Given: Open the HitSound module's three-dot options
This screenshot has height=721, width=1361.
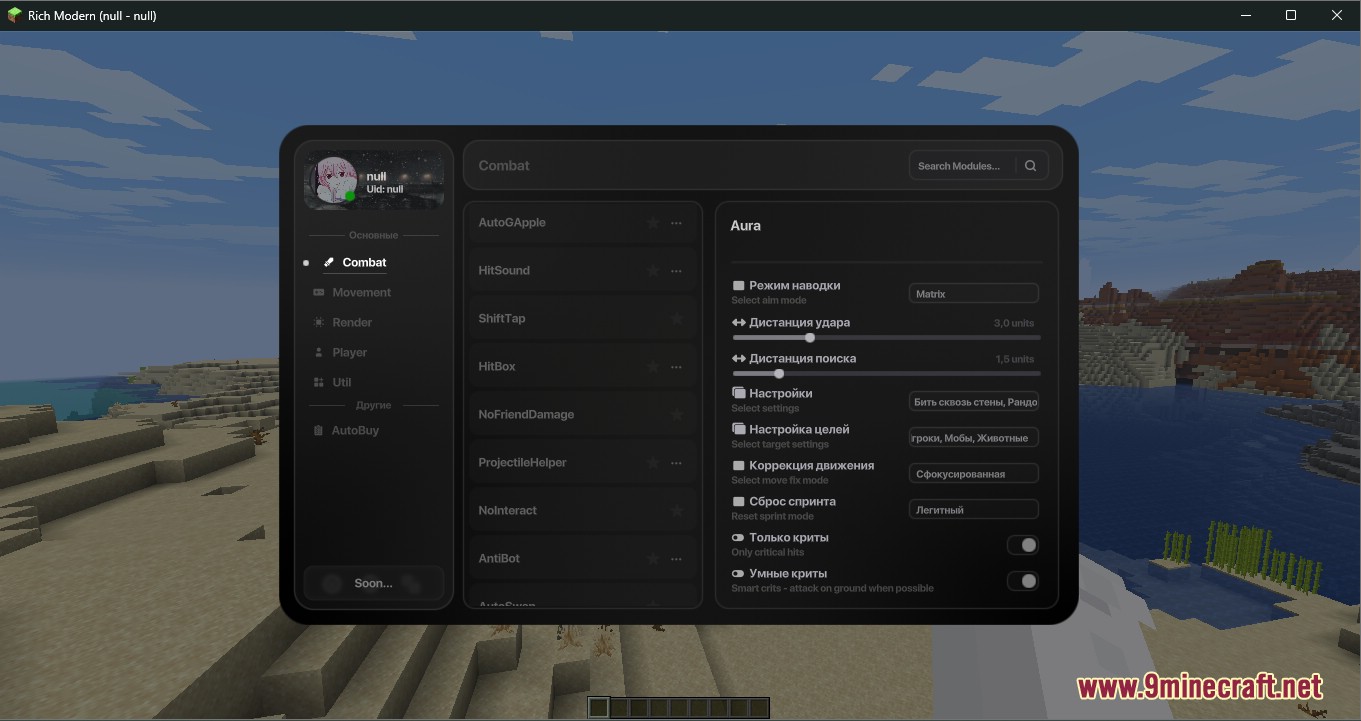Looking at the screenshot, I should click(x=677, y=271).
